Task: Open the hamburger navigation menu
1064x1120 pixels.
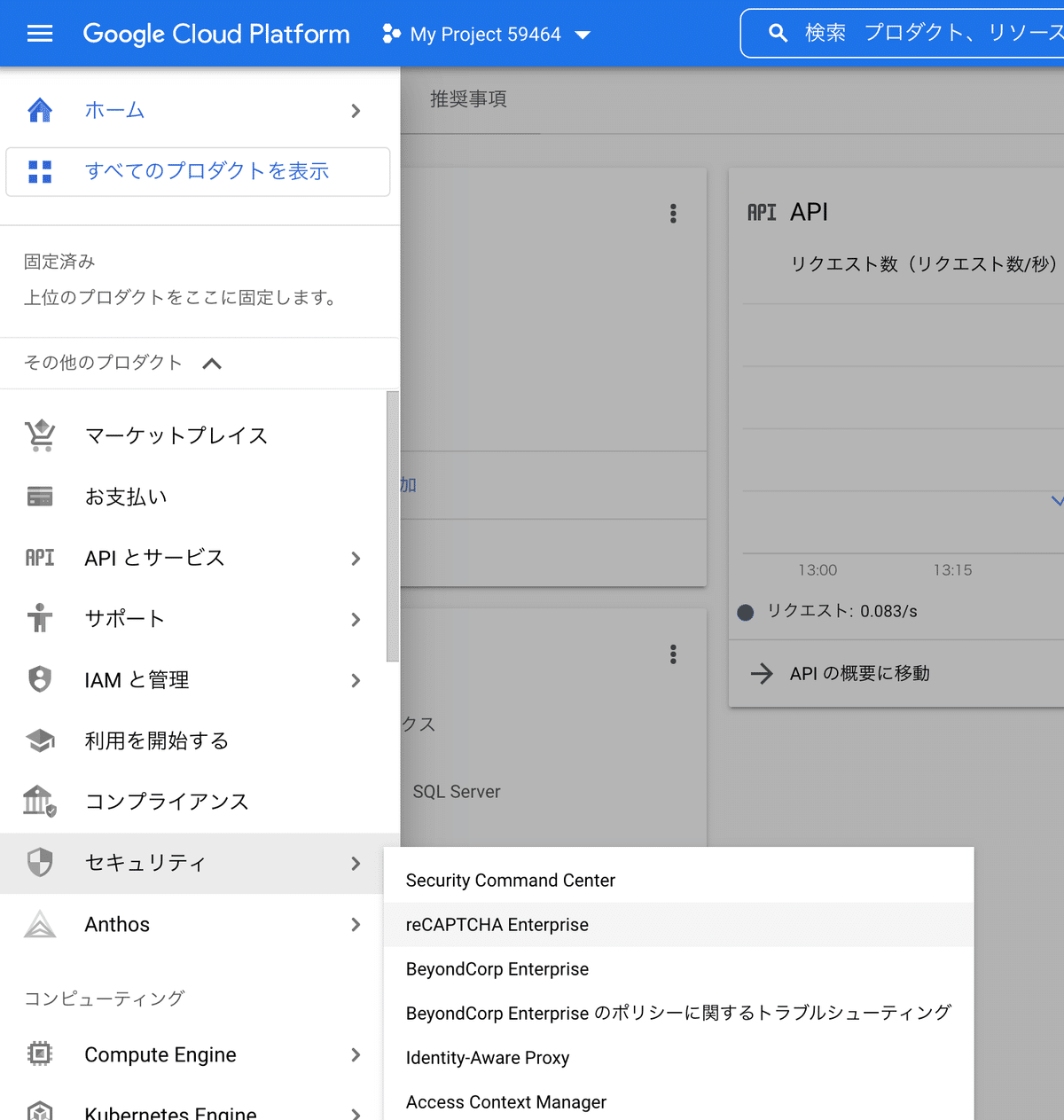Action: click(40, 34)
